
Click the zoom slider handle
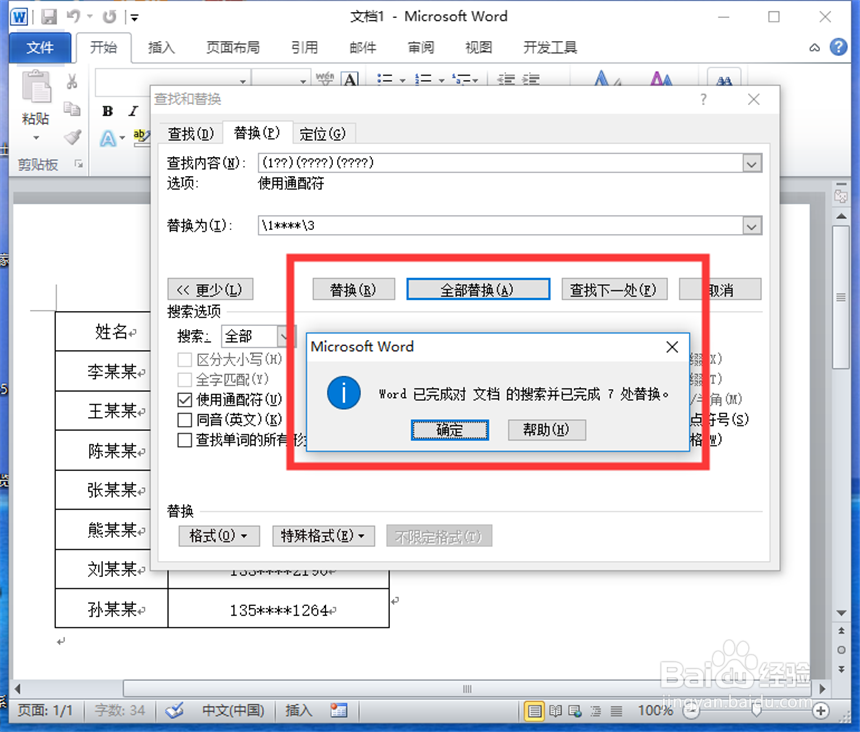(757, 711)
